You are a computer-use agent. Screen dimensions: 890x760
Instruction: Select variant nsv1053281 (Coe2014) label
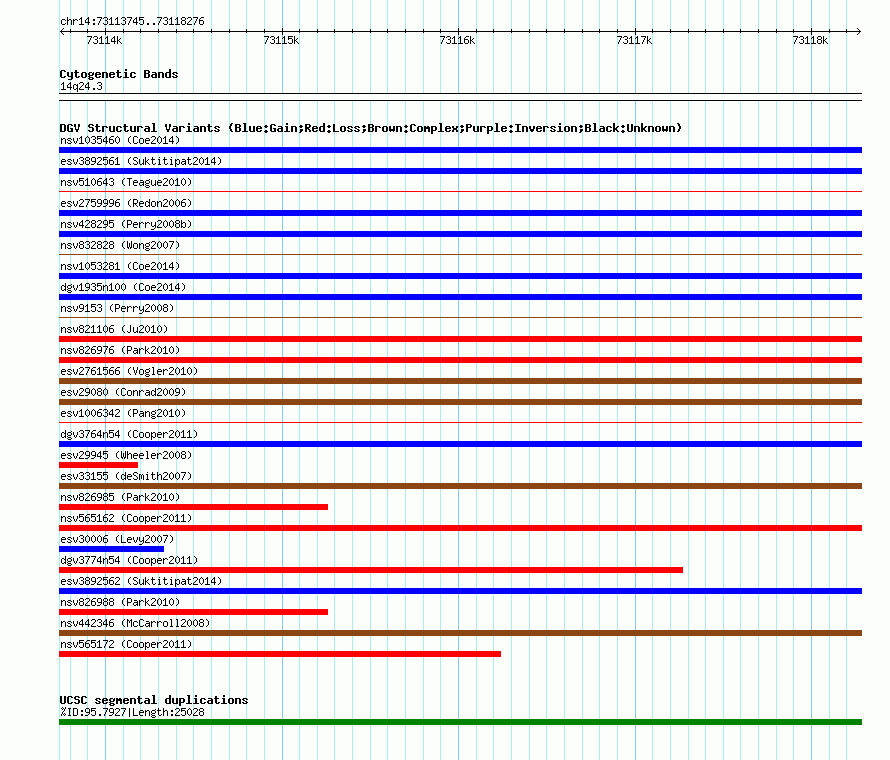120,266
